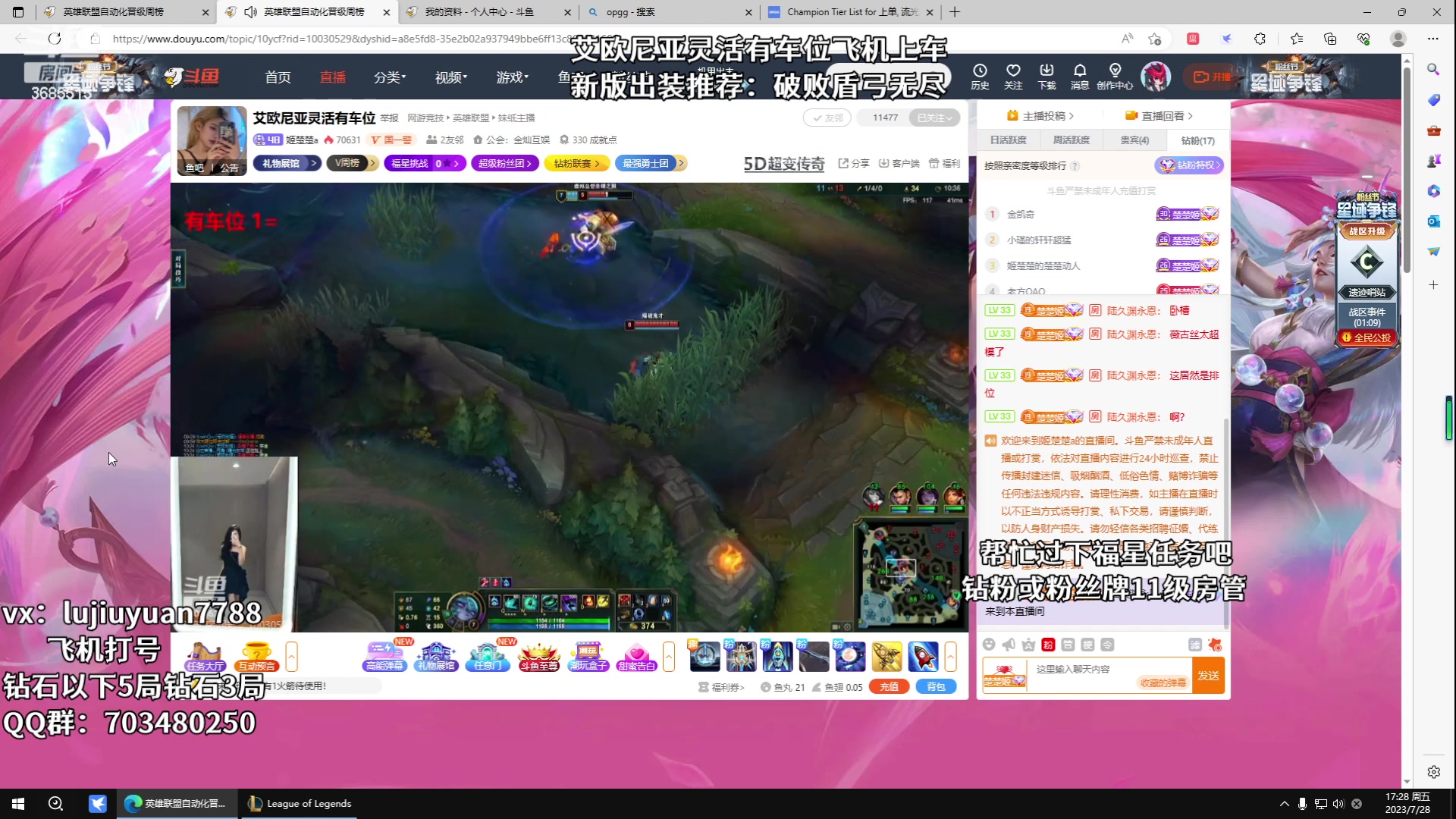
Task: Open 下载 download icon in header
Action: pos(1046,77)
